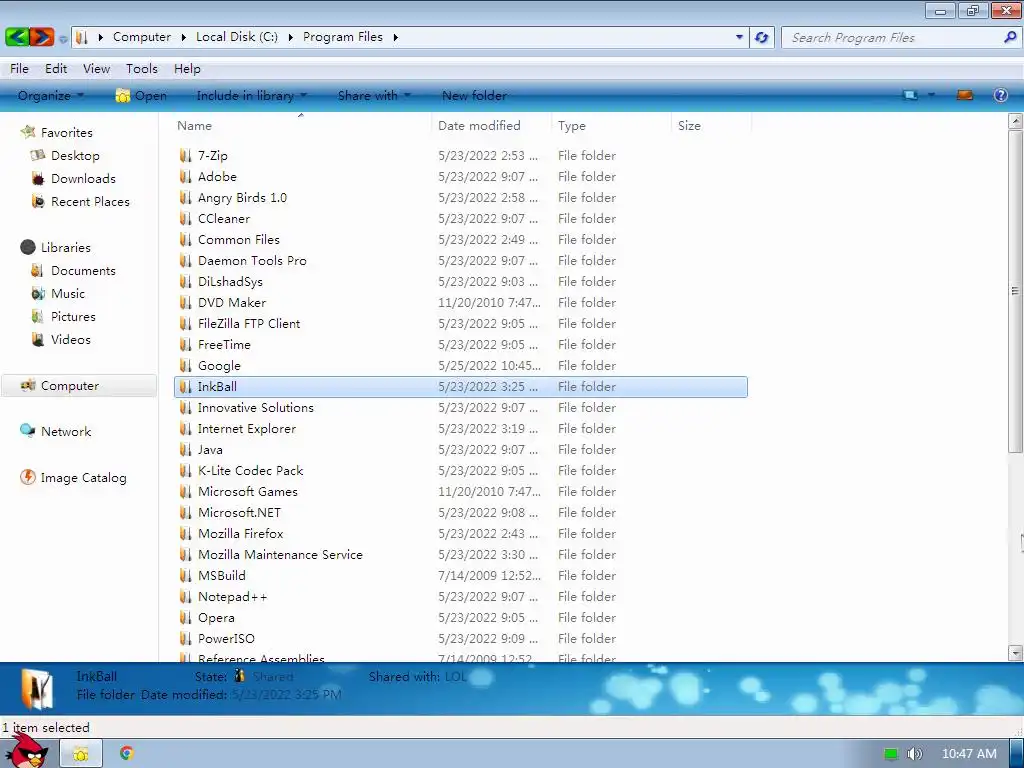The height and width of the screenshot is (768, 1024).
Task: Open the recent pages dropdown arrow
Action: [x=63, y=39]
